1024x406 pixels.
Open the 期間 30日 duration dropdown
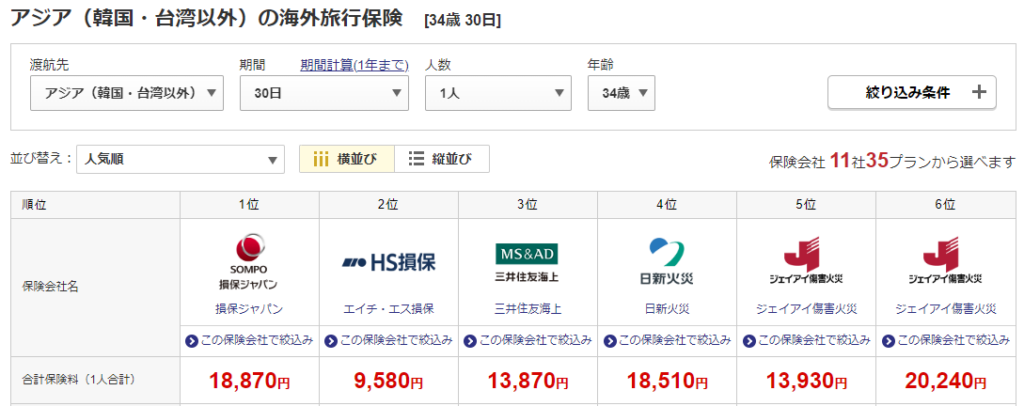point(324,93)
